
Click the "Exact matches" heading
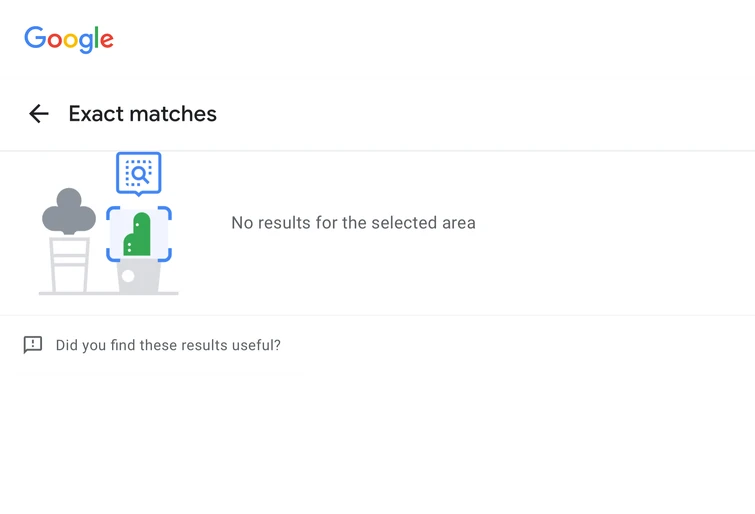point(142,114)
